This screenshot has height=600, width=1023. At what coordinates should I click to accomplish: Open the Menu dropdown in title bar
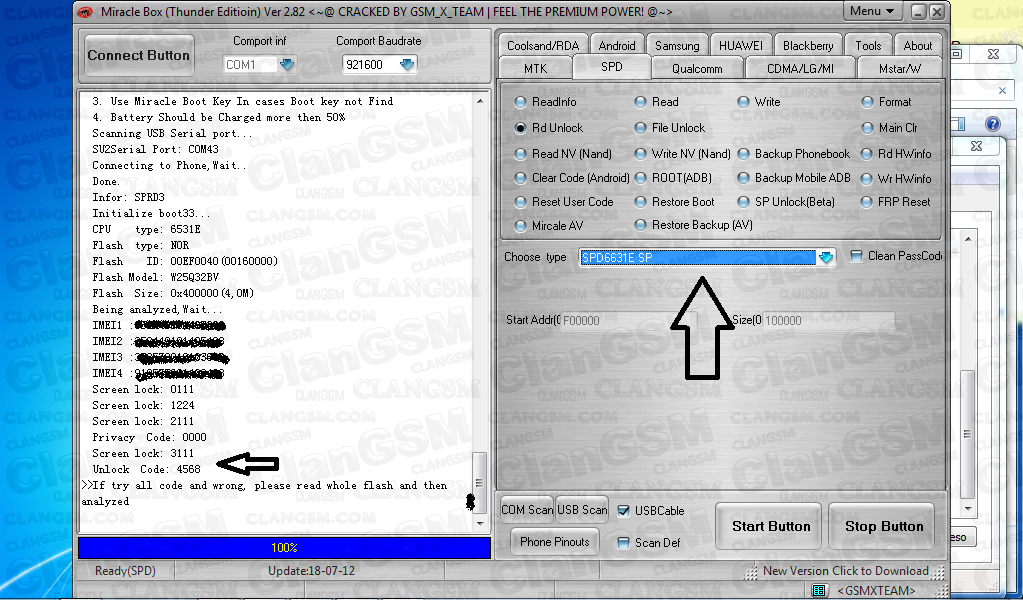click(x=872, y=11)
